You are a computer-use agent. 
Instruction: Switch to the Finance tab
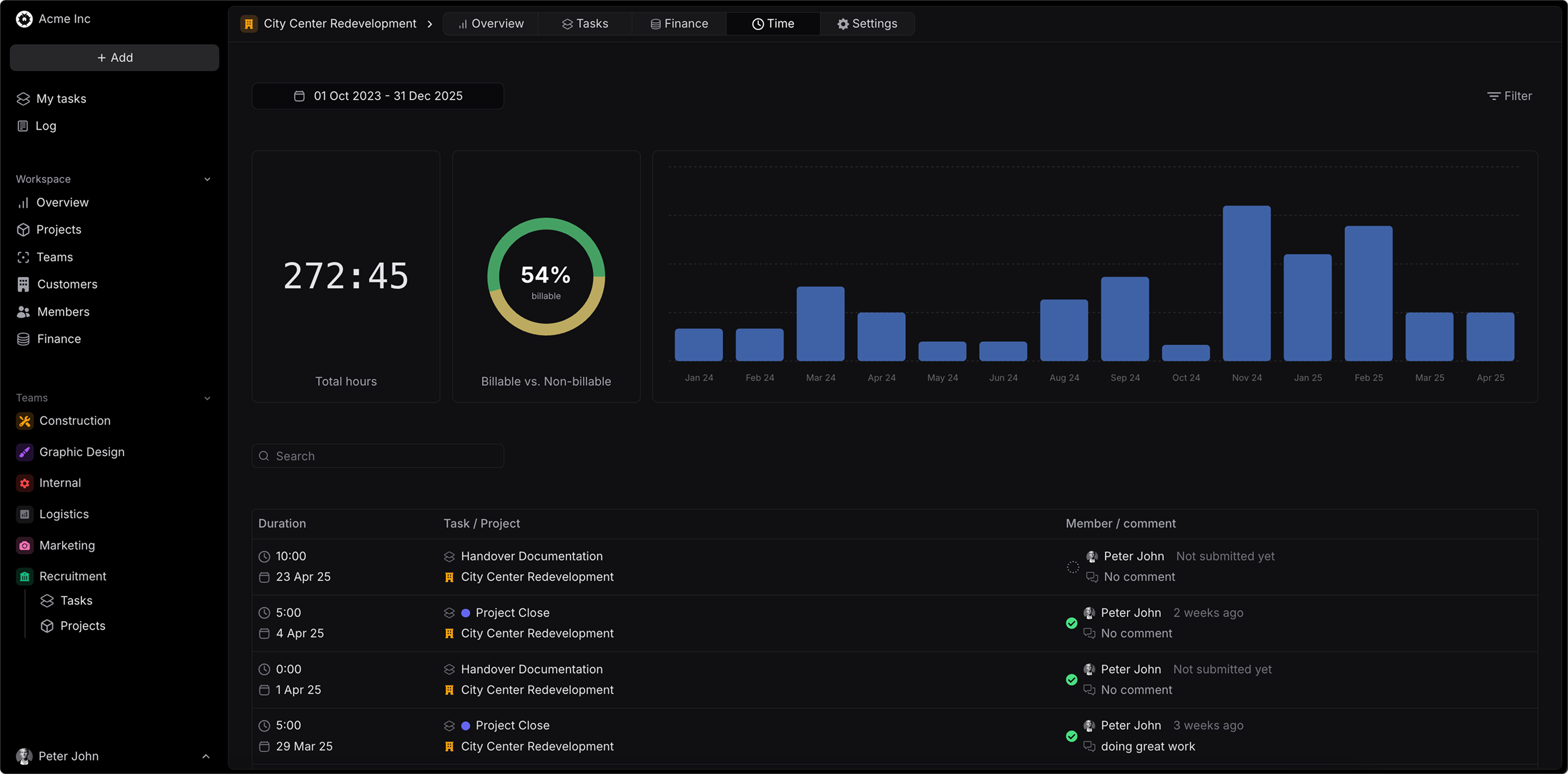coord(678,24)
